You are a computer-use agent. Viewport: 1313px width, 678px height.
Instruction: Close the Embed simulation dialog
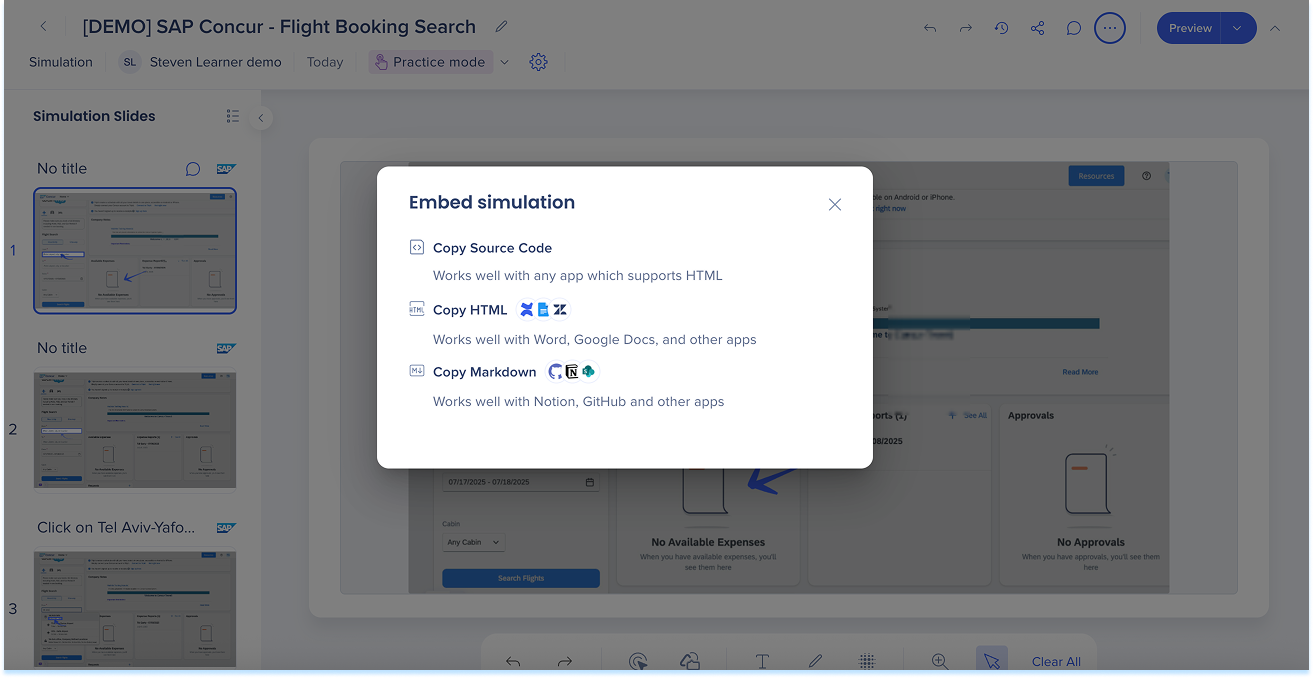[835, 204]
